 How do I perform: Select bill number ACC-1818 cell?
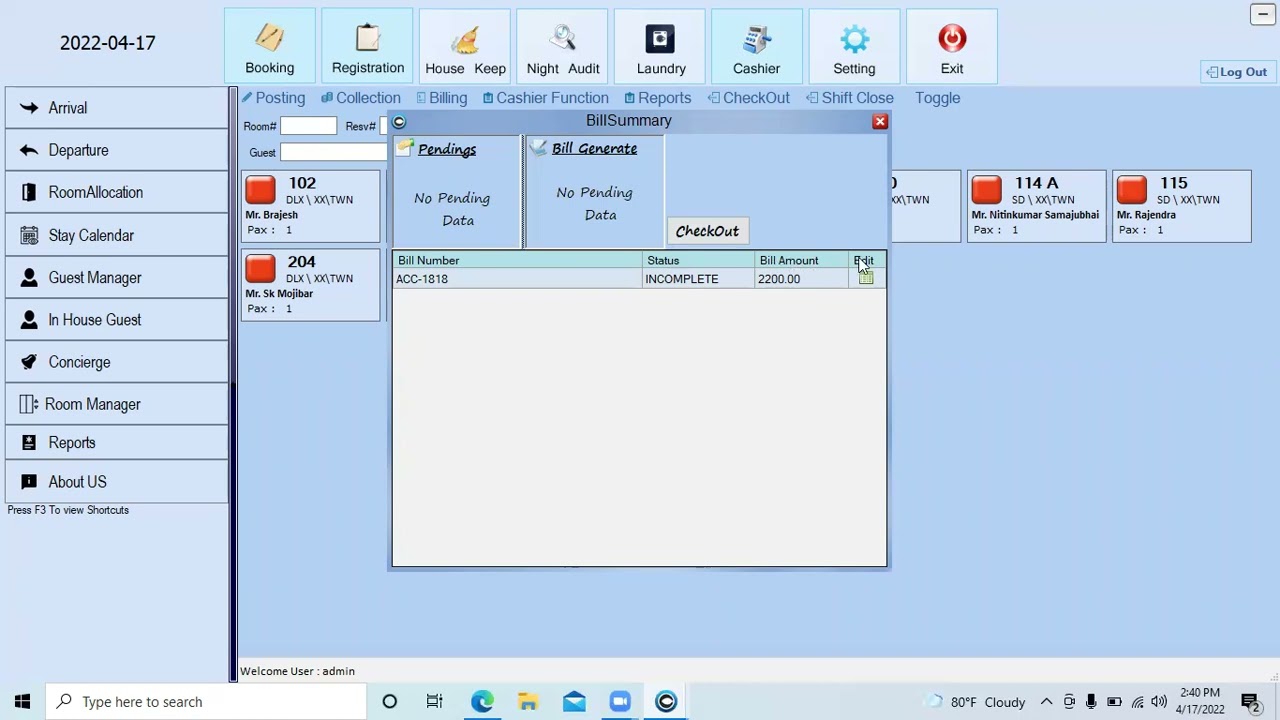(517, 279)
